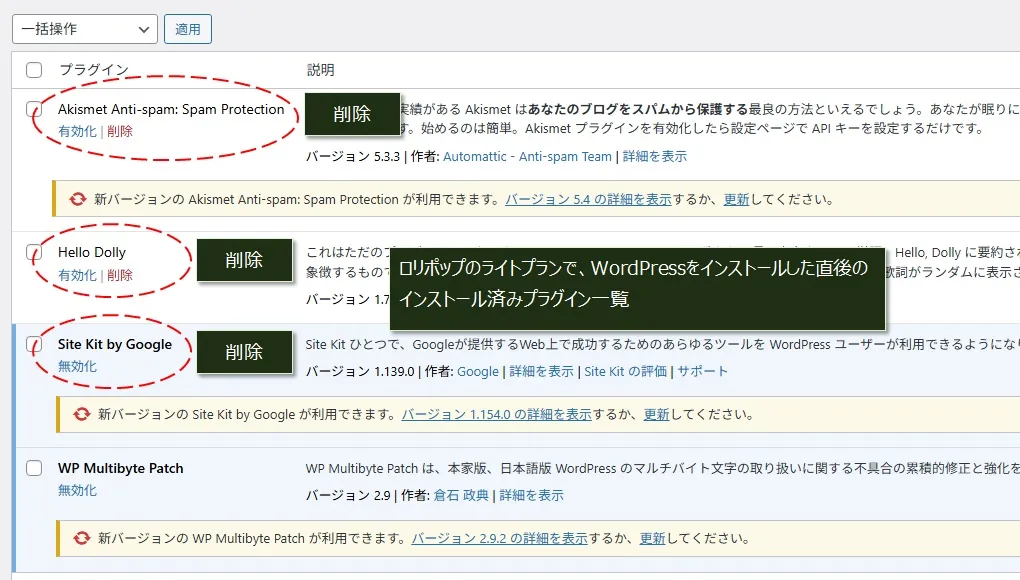Open author link 倉石 敬典
The width and height of the screenshot is (1020, 580).
coord(461,495)
